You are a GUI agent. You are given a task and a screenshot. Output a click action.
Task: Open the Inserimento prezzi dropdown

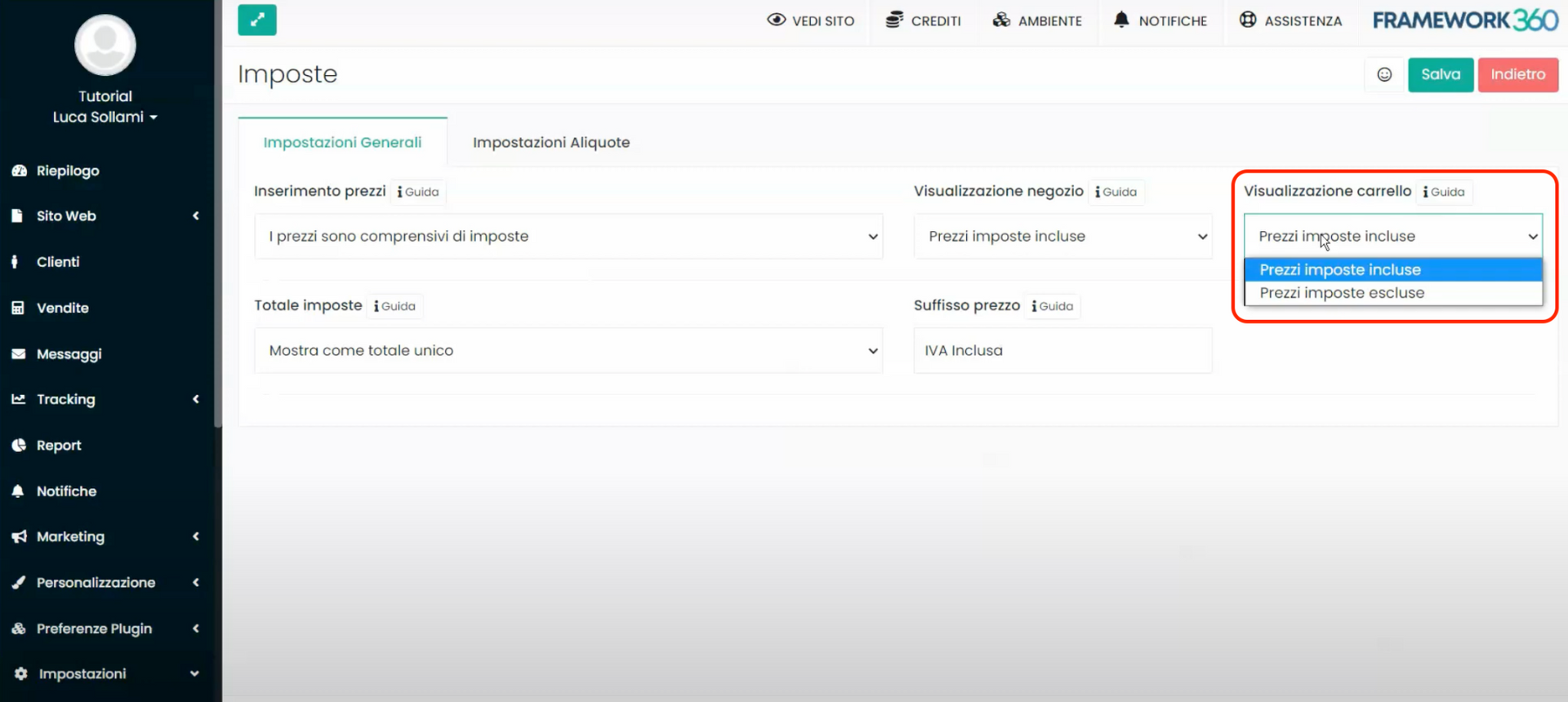[x=568, y=237]
